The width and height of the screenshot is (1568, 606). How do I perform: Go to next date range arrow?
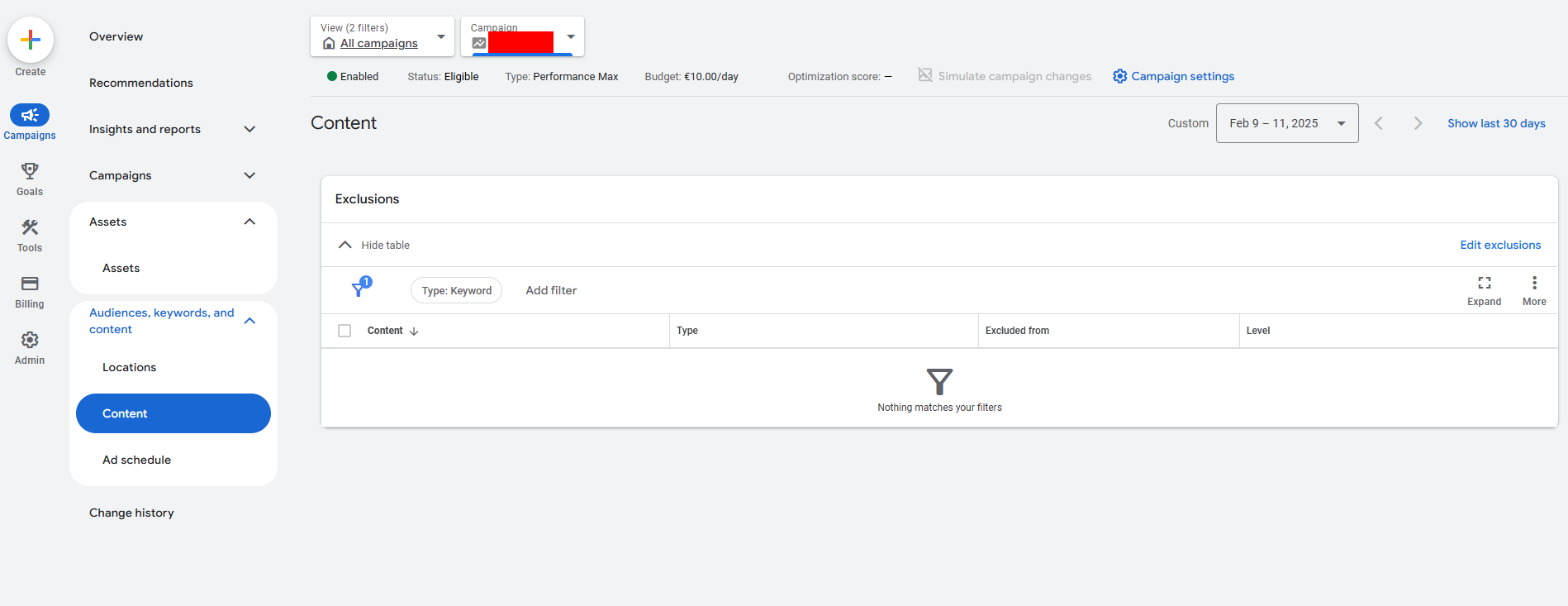[1418, 123]
